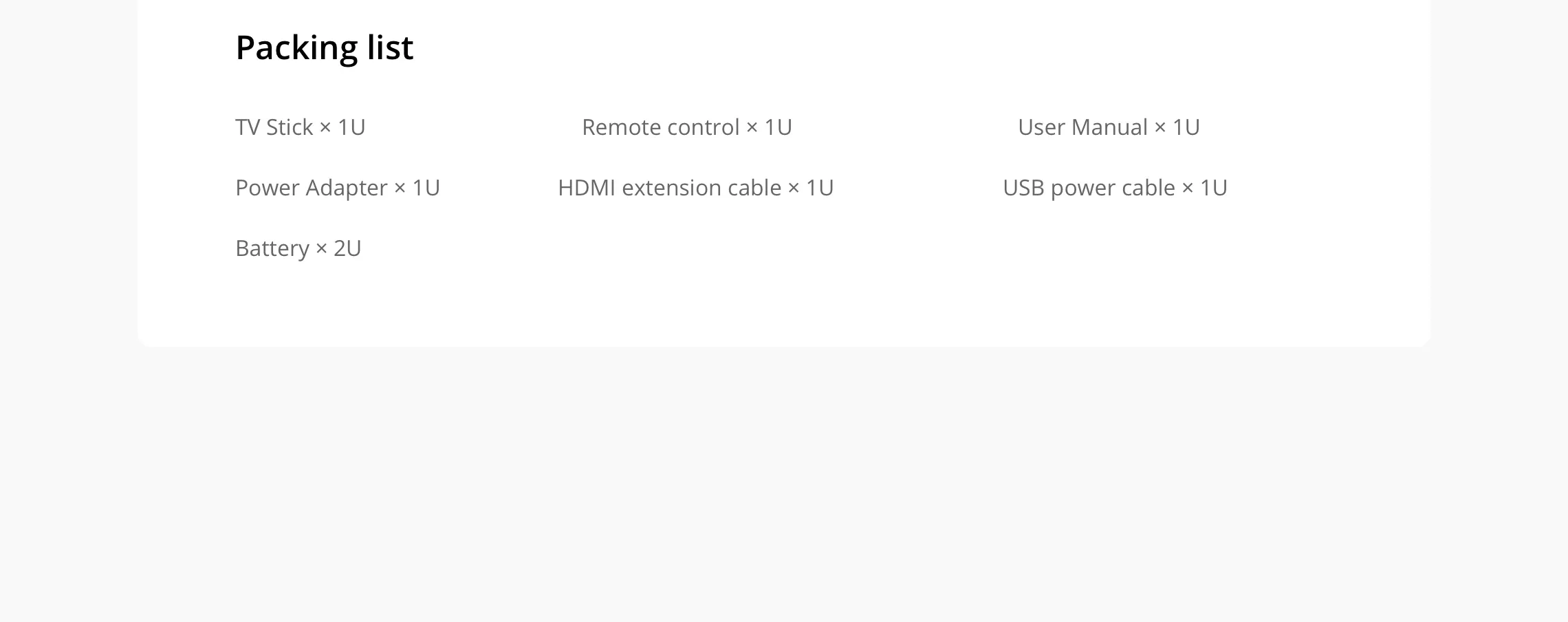Click the gray background below the white card
Screen dimensions: 1568x622
(784, 482)
